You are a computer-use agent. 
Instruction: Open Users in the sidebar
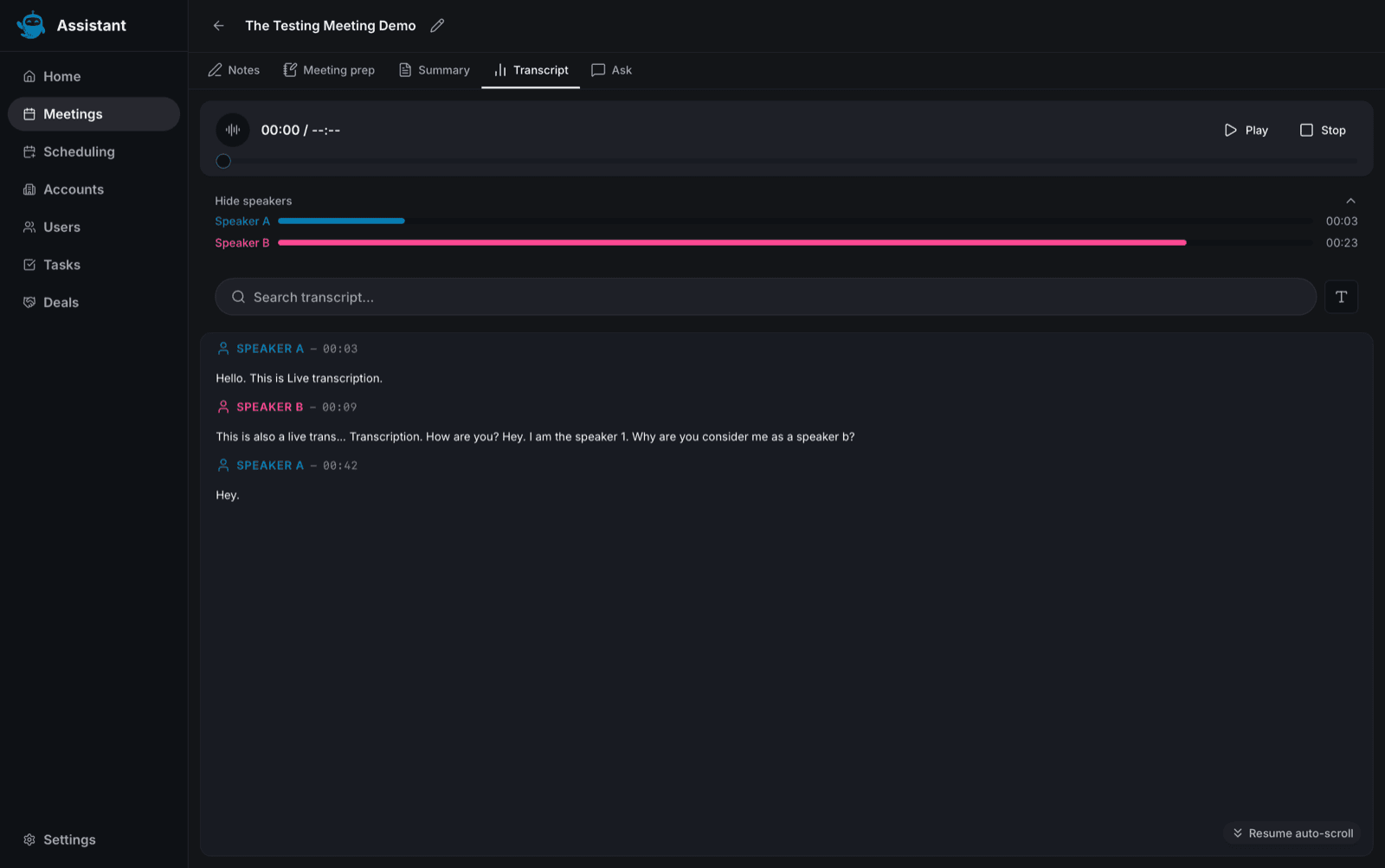coord(93,227)
